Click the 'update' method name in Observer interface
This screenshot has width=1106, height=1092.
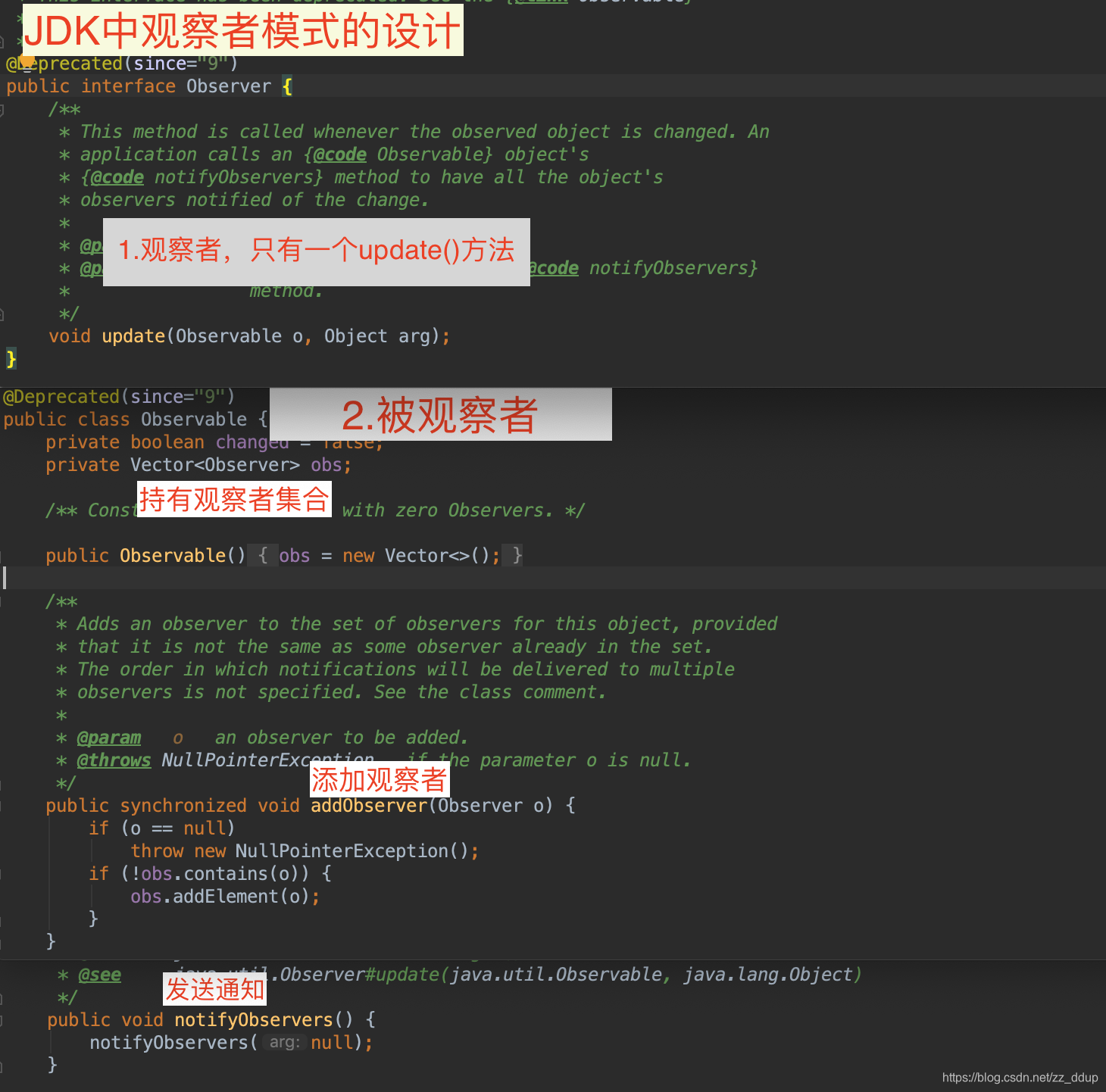pos(133,336)
